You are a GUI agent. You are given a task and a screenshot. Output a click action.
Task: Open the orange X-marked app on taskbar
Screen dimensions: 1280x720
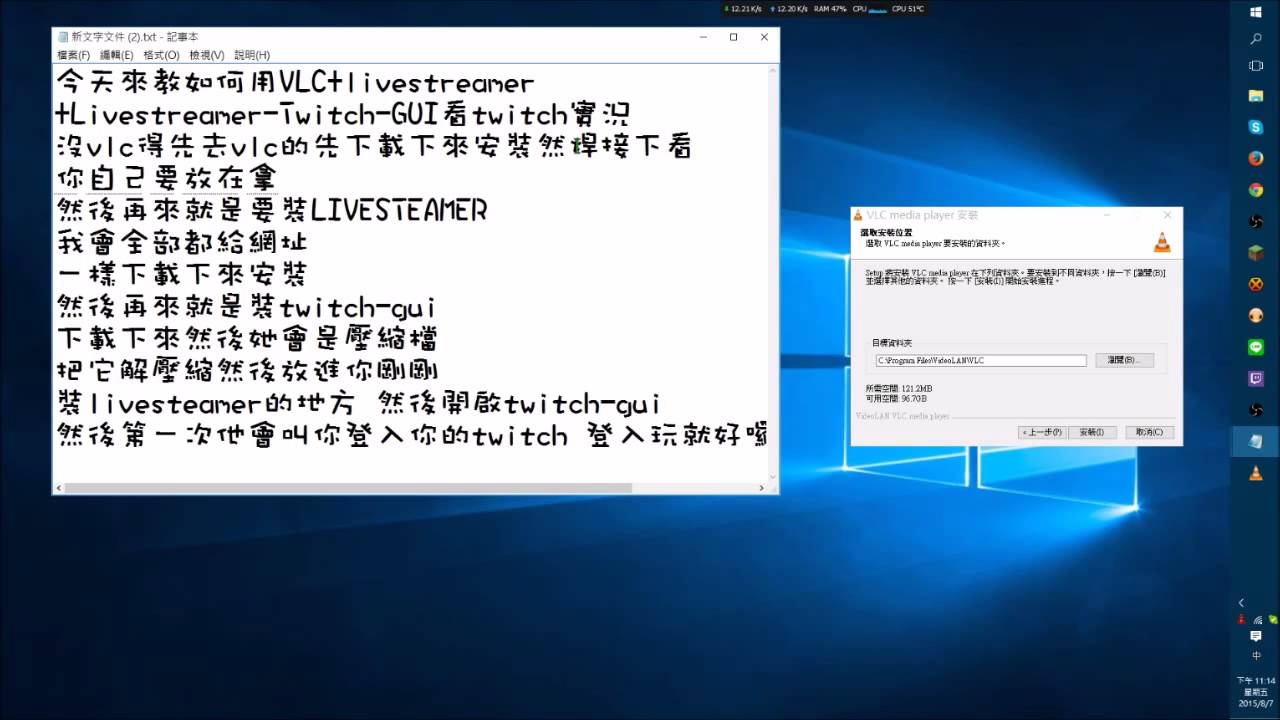(x=1256, y=284)
